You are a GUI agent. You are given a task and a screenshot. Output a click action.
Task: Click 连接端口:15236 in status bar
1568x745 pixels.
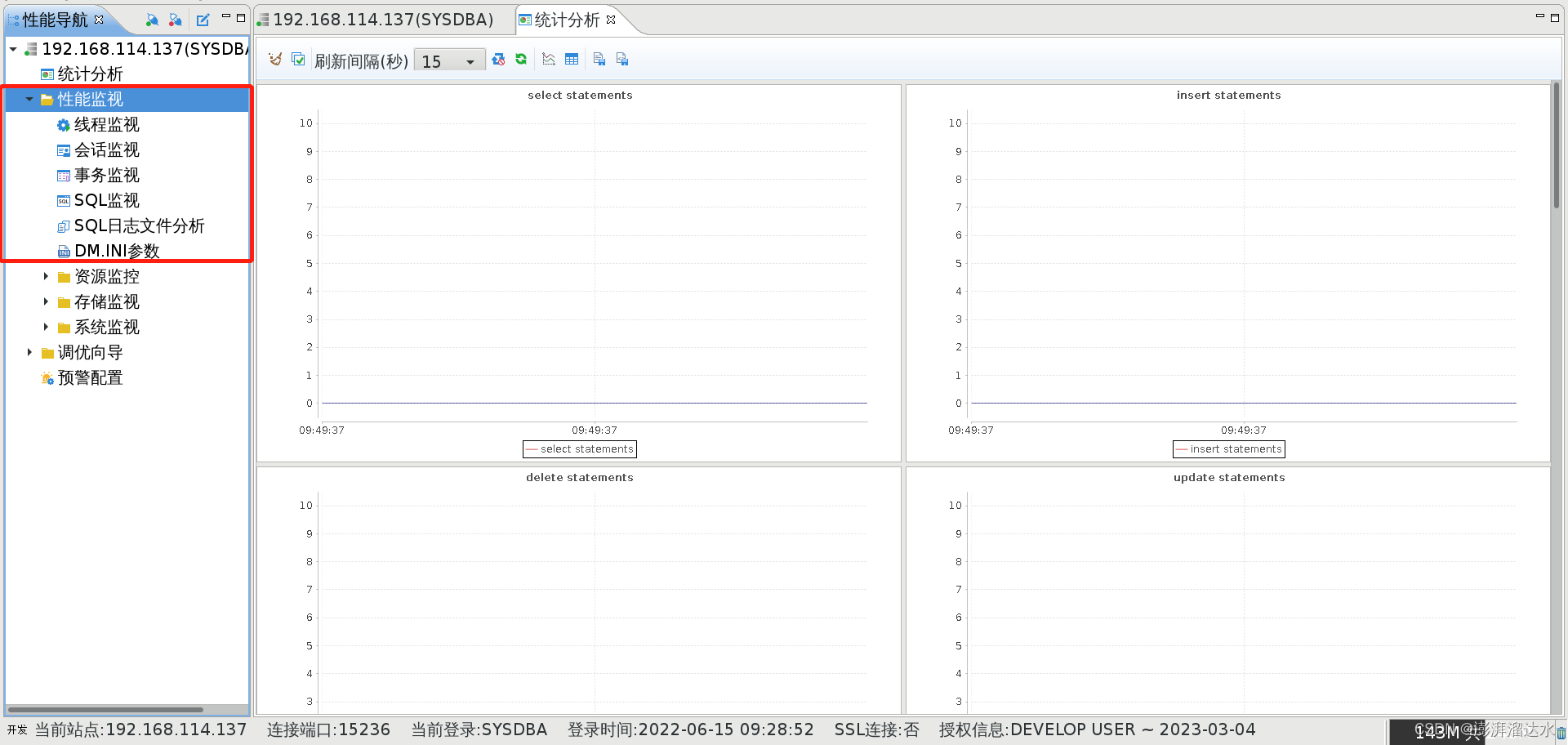coord(328,729)
